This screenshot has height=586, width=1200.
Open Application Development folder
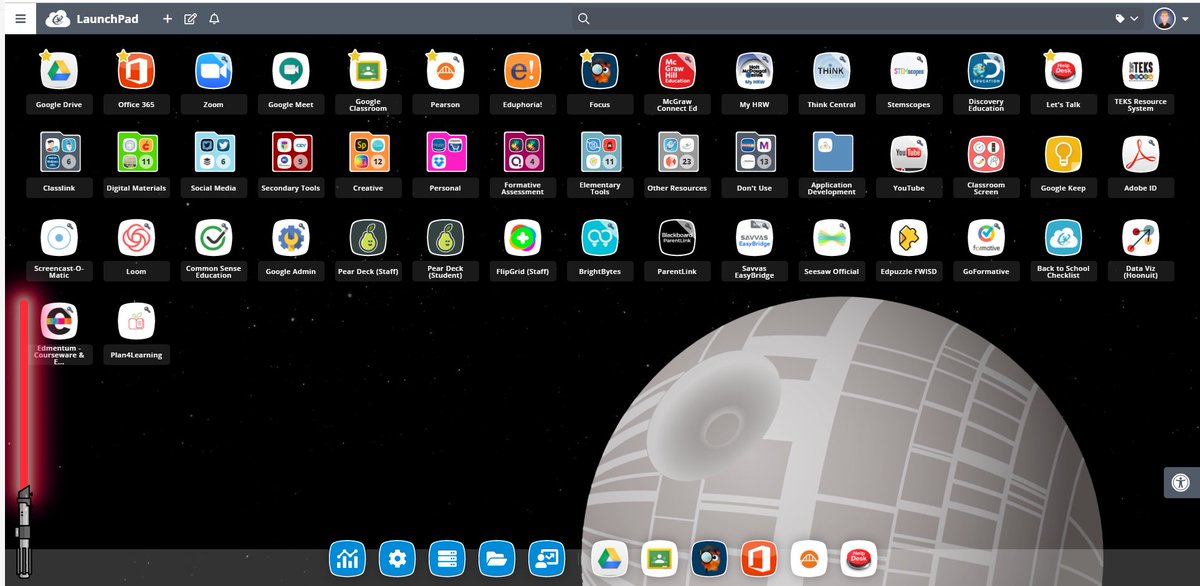[832, 154]
